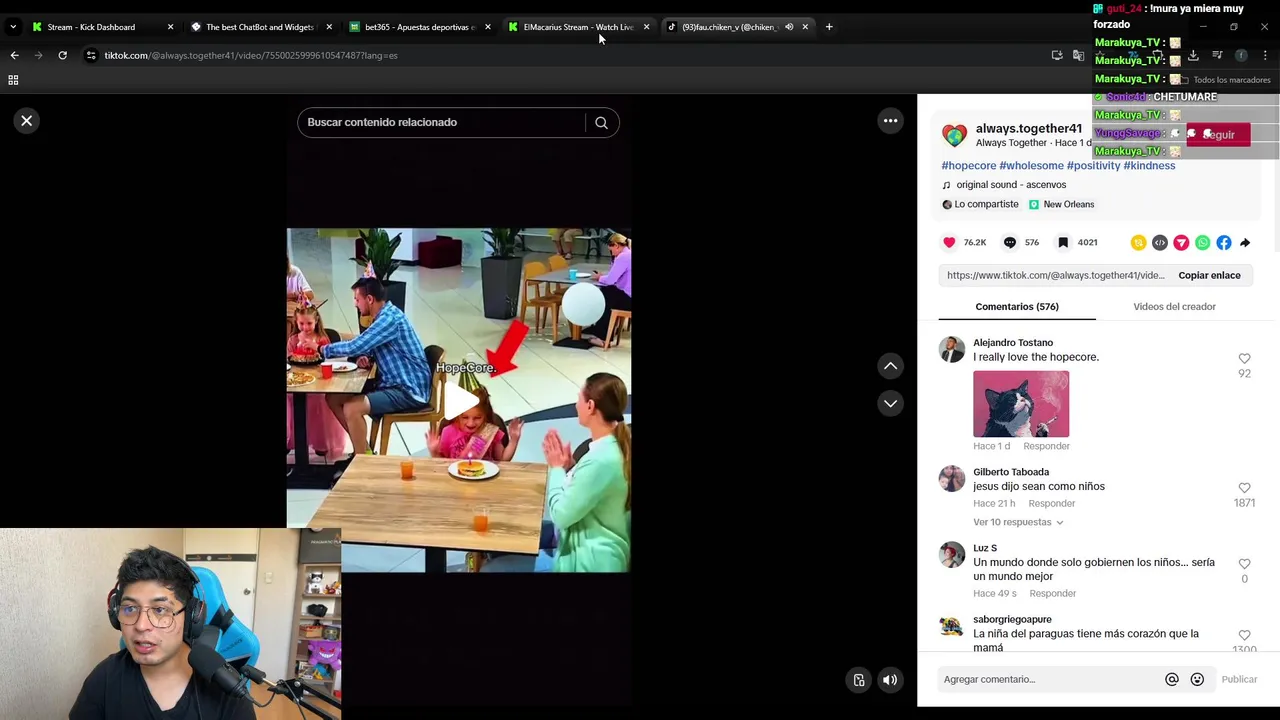Image resolution: width=1280 pixels, height=720 pixels.
Task: Click the translate page icon
Action: (1078, 55)
